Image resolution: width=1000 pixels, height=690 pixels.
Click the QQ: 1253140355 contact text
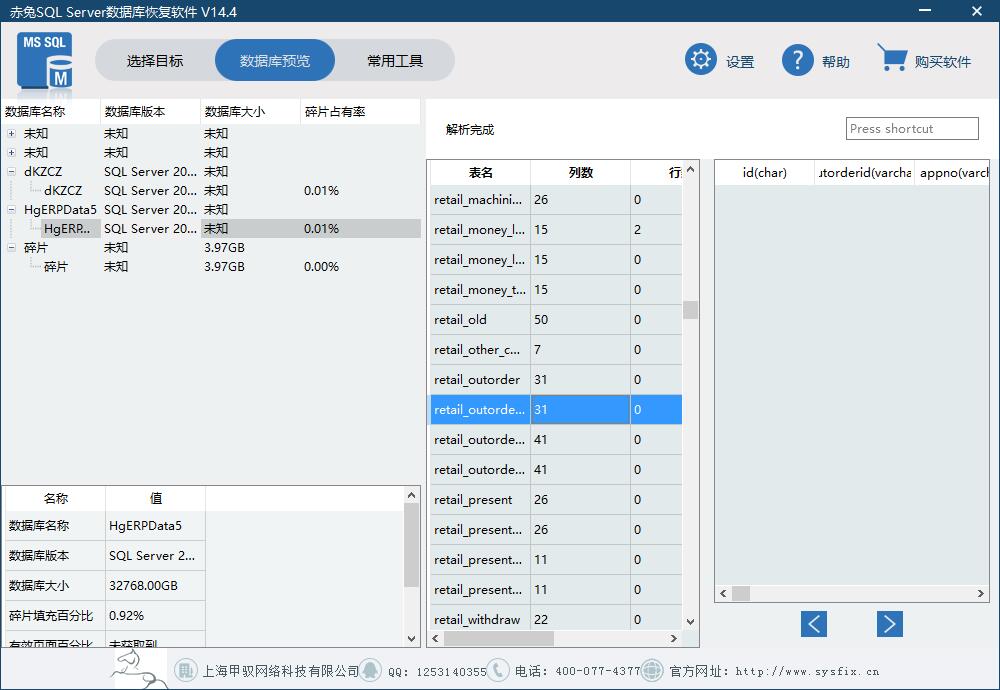437,672
